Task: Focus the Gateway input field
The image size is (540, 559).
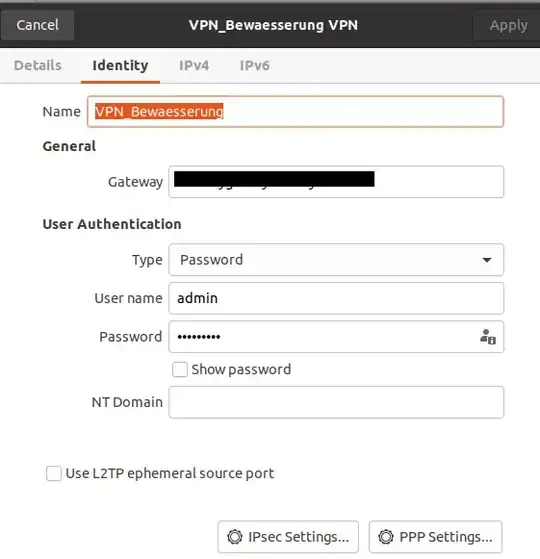Action: pos(336,182)
